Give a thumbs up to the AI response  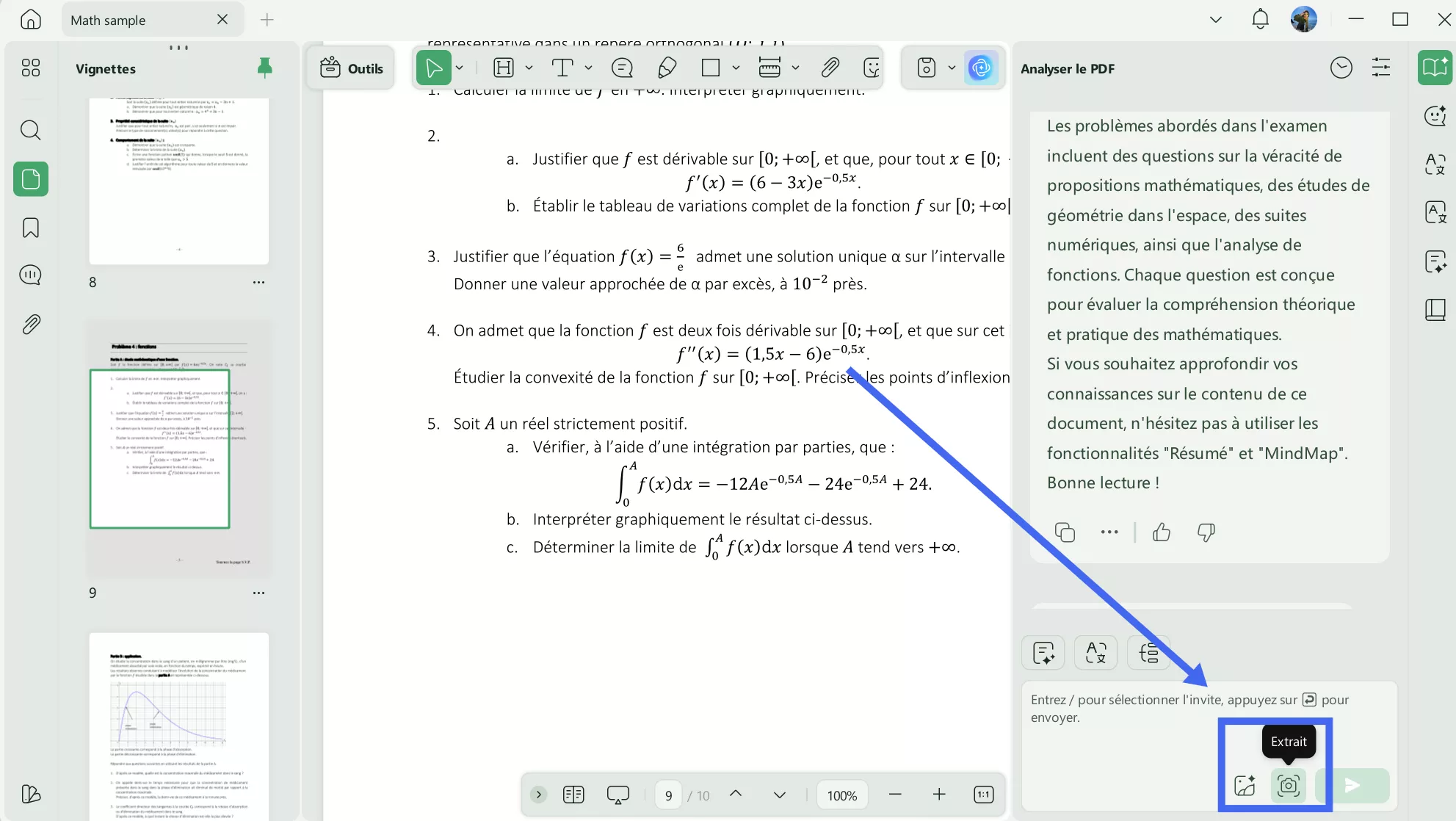(1160, 532)
